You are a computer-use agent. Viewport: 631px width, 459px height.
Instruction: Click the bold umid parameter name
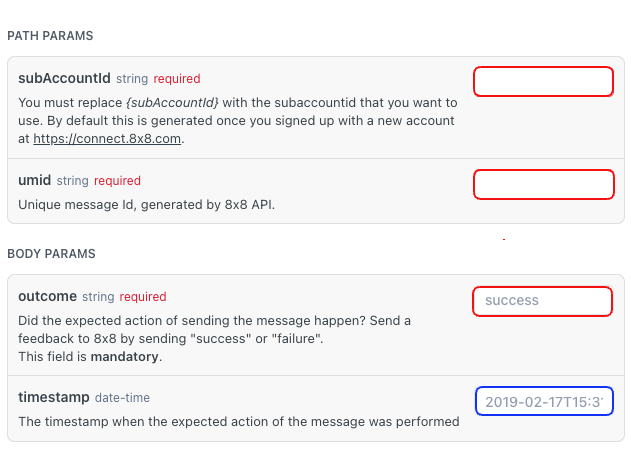[x=35, y=181]
